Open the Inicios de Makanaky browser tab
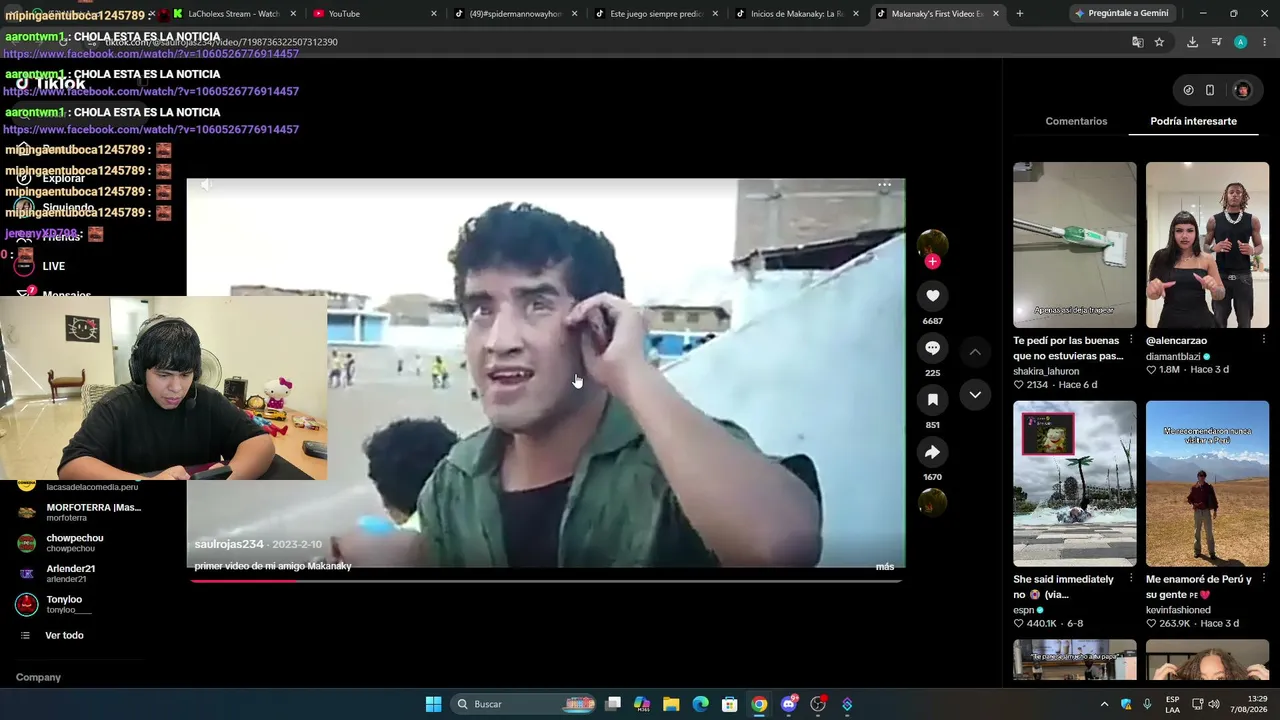 (797, 14)
